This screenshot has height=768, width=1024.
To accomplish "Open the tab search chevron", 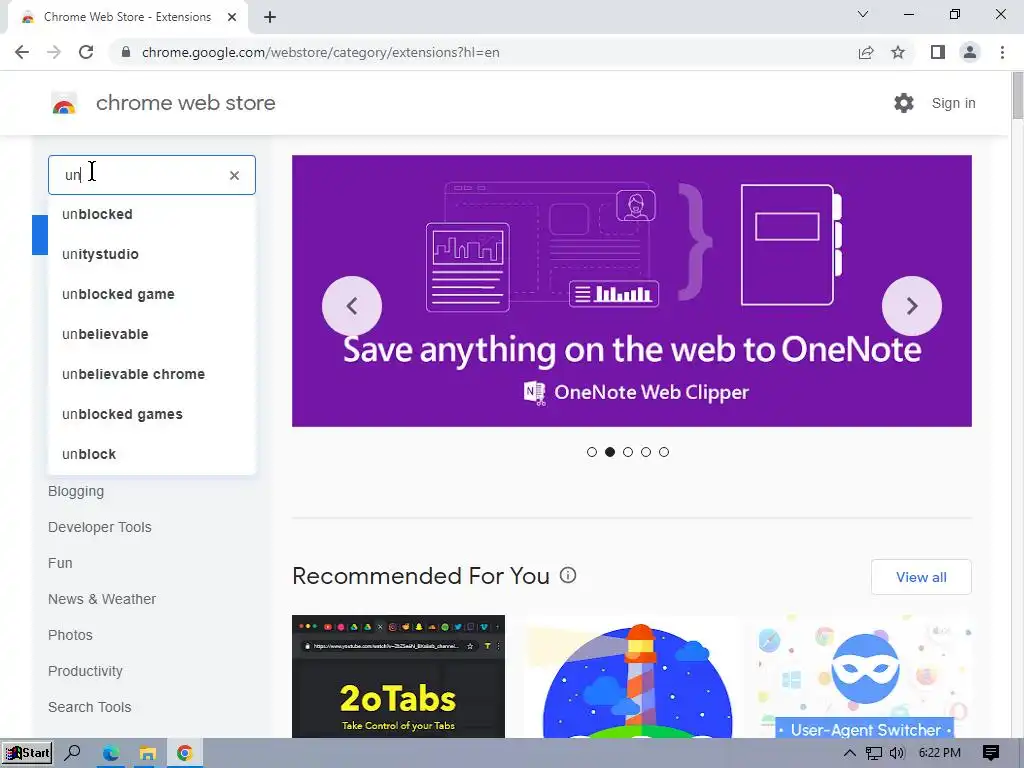I will coord(863,14).
